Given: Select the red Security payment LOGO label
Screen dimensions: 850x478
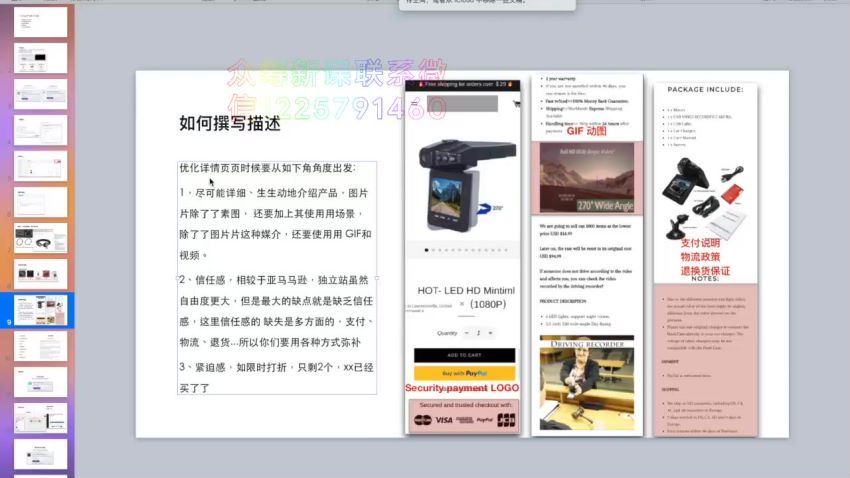Looking at the screenshot, I should click(x=462, y=388).
